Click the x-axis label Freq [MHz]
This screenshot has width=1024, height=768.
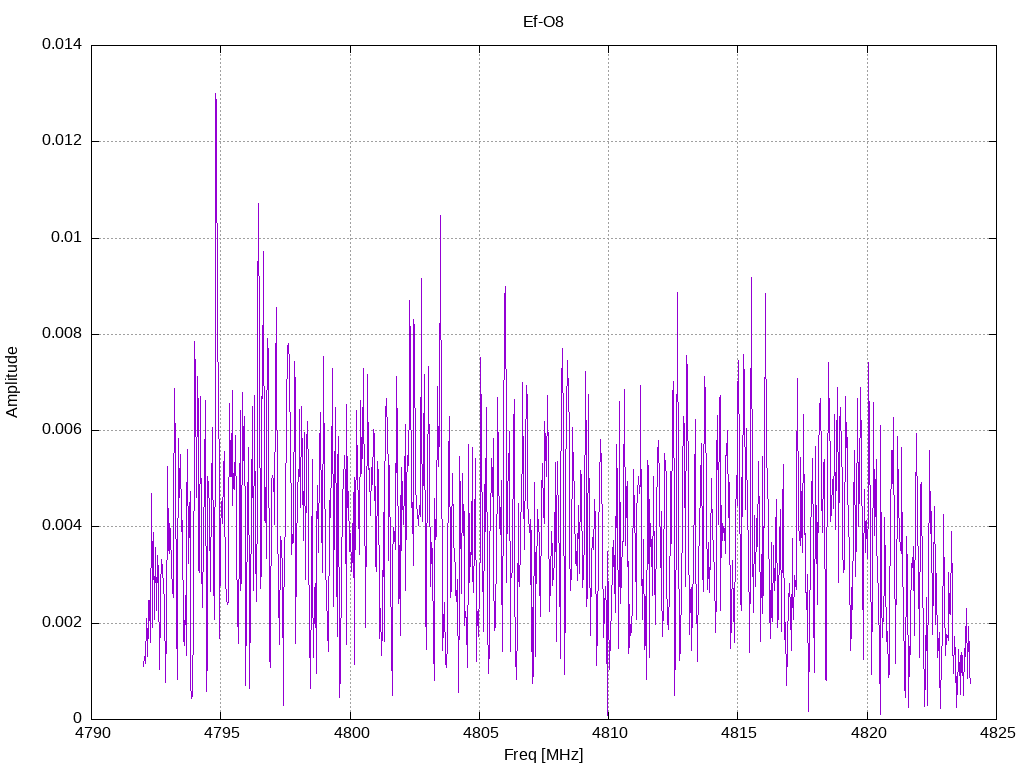[543, 755]
